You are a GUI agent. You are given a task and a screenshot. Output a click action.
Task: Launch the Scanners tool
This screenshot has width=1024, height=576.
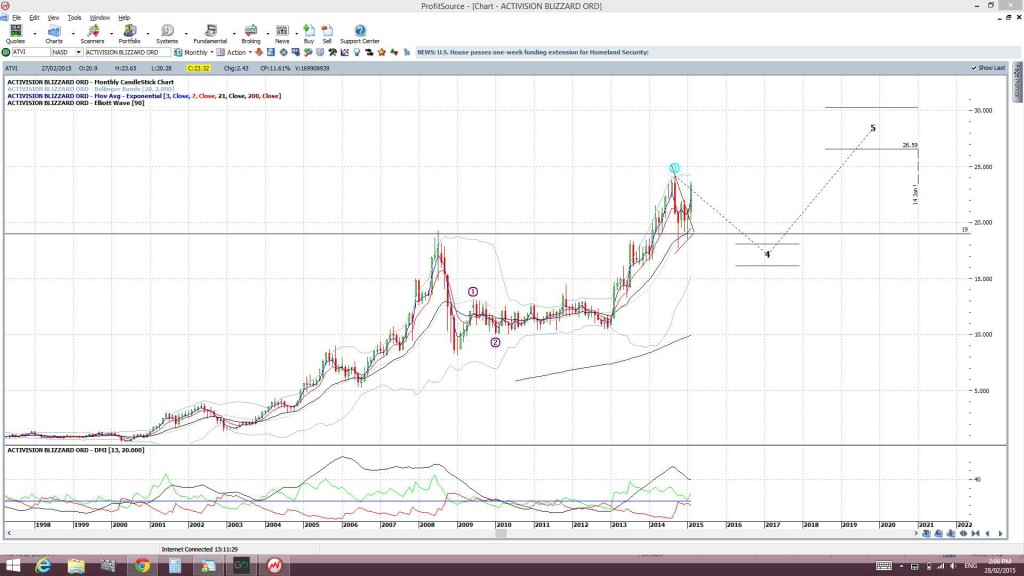(92, 34)
